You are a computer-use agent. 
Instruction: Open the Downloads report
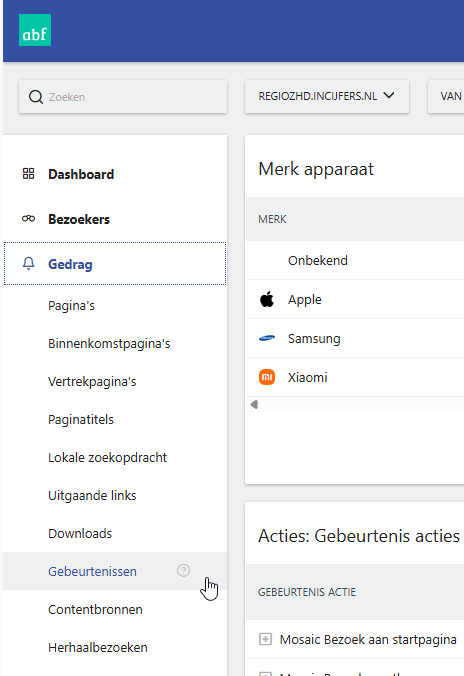[80, 533]
